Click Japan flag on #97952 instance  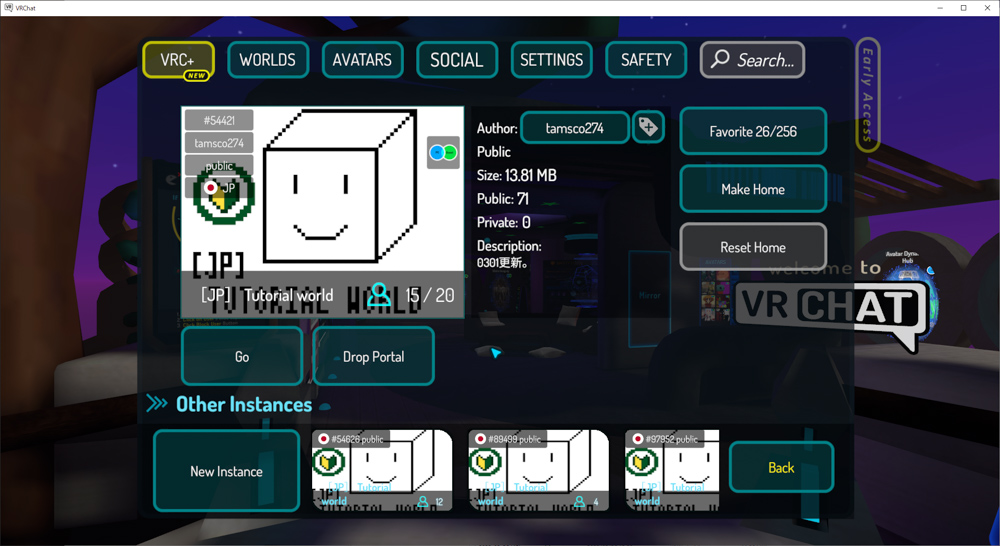[637, 439]
